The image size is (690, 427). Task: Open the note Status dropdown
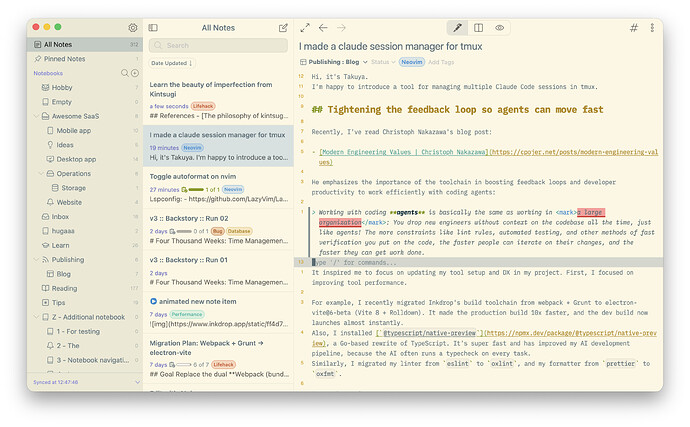tap(383, 62)
